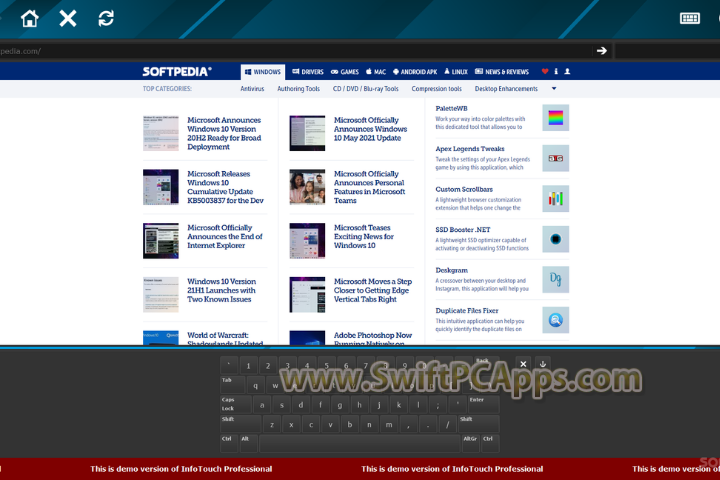Close the on-screen keyboard with X button
This screenshot has height=480, width=720.
pos(523,364)
